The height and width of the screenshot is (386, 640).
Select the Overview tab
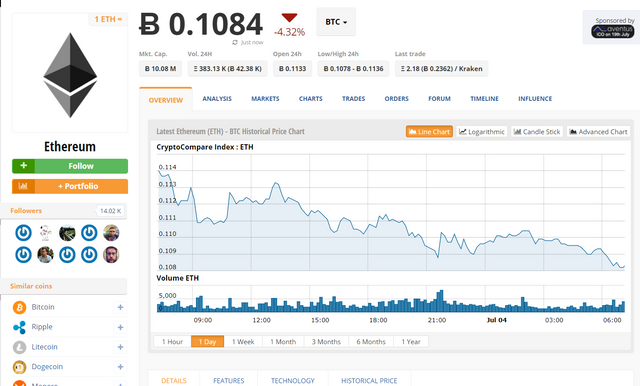[166, 100]
